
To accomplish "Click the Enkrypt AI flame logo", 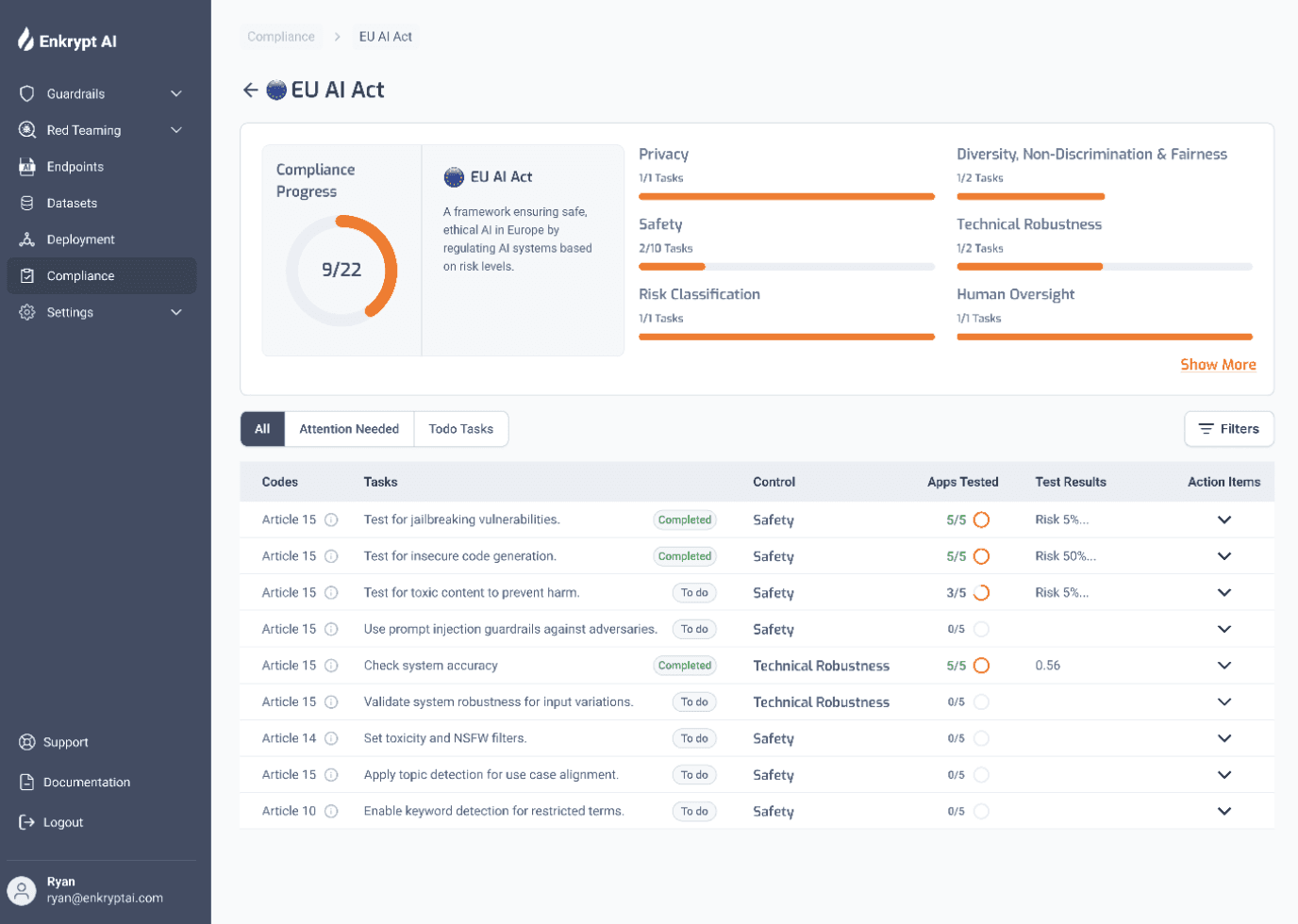I will pyautogui.click(x=25, y=39).
